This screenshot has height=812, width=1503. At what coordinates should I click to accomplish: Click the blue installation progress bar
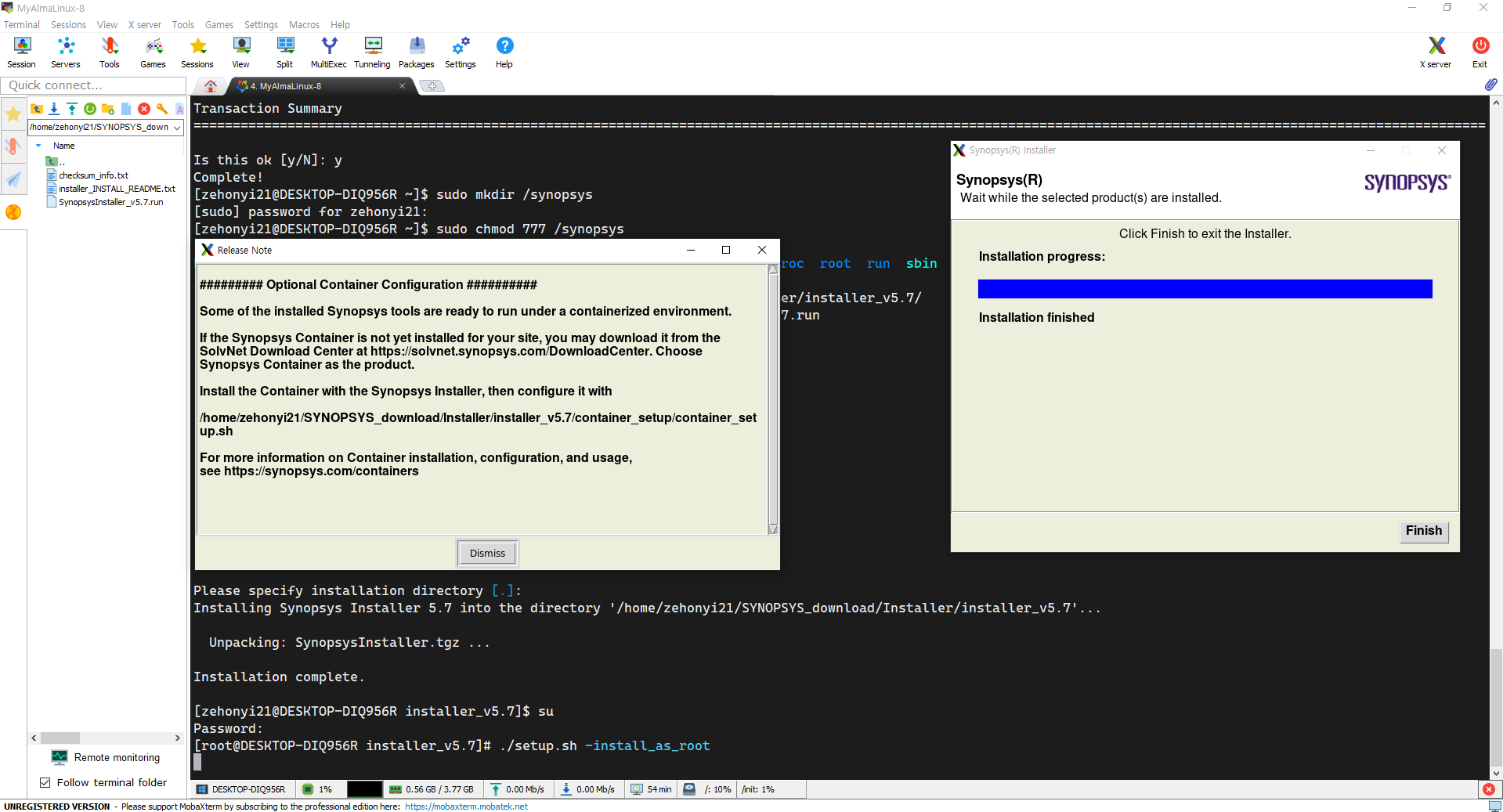pyautogui.click(x=1205, y=289)
